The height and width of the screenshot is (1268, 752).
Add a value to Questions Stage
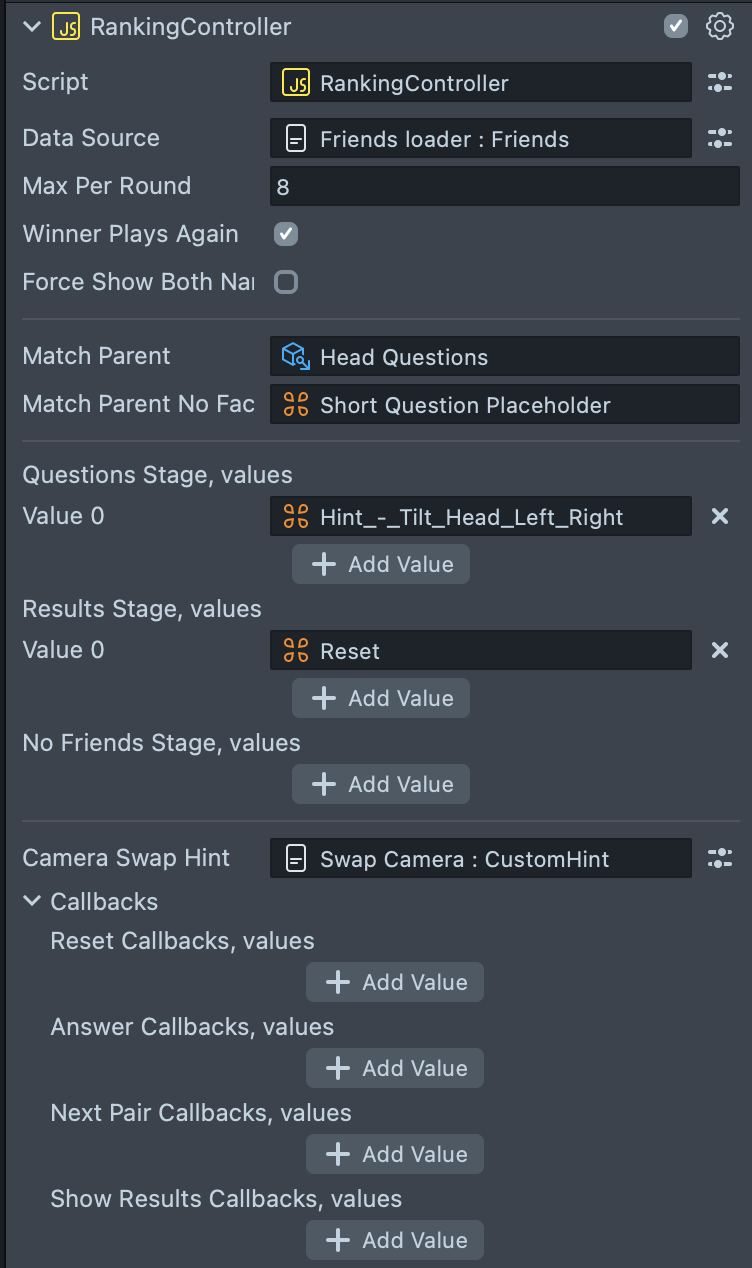(x=381, y=565)
